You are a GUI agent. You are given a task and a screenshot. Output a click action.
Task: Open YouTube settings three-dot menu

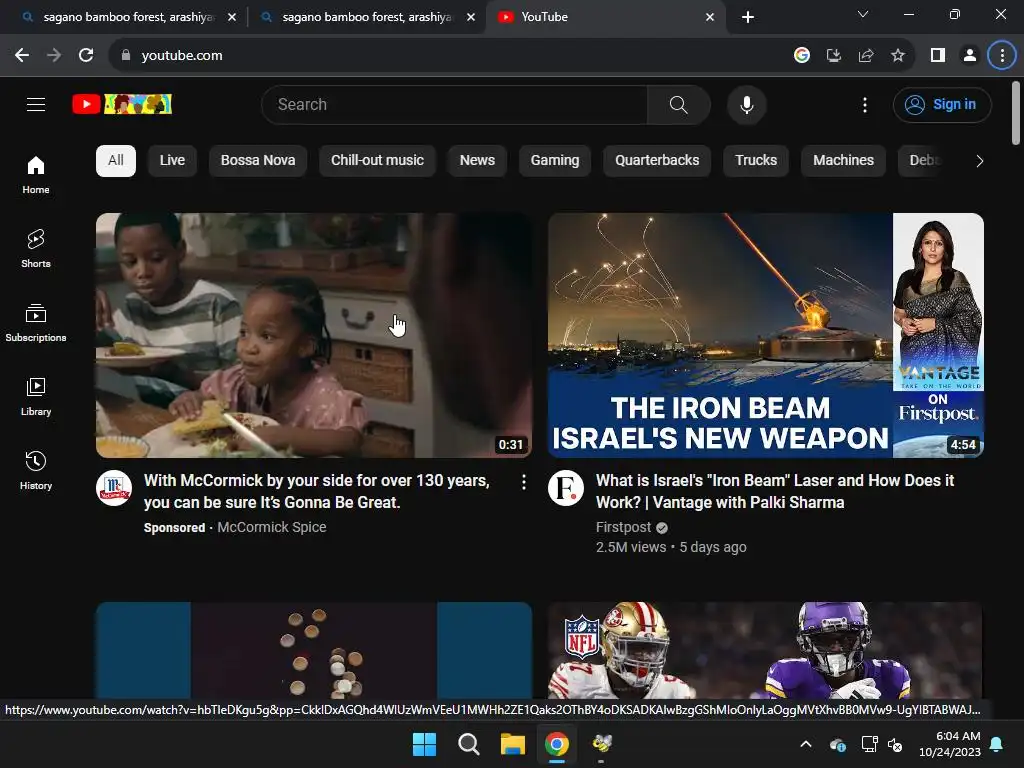tap(865, 104)
